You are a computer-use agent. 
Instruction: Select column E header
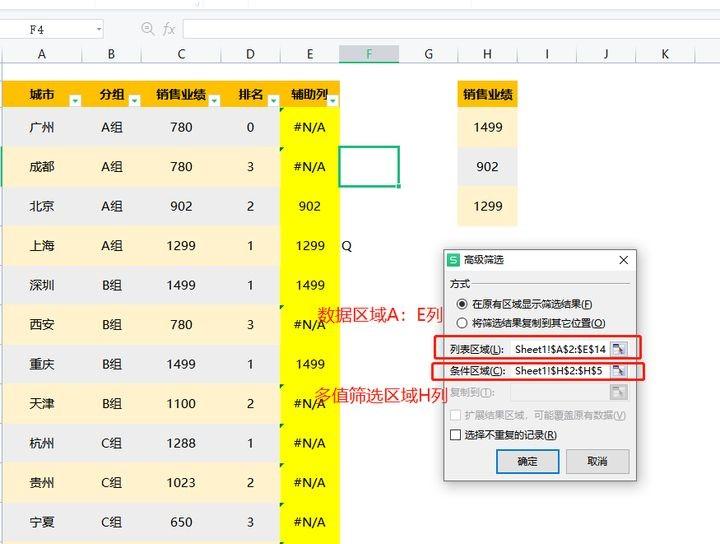[310, 54]
